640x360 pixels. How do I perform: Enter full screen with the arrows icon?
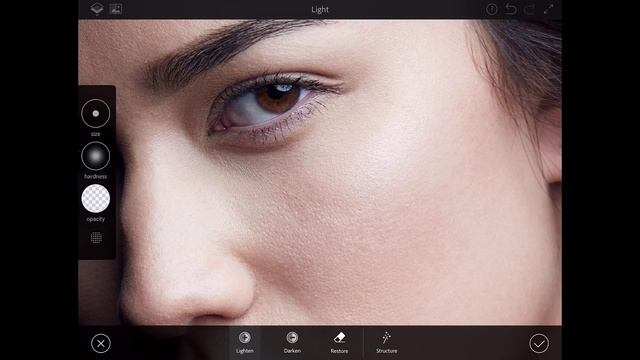548,9
